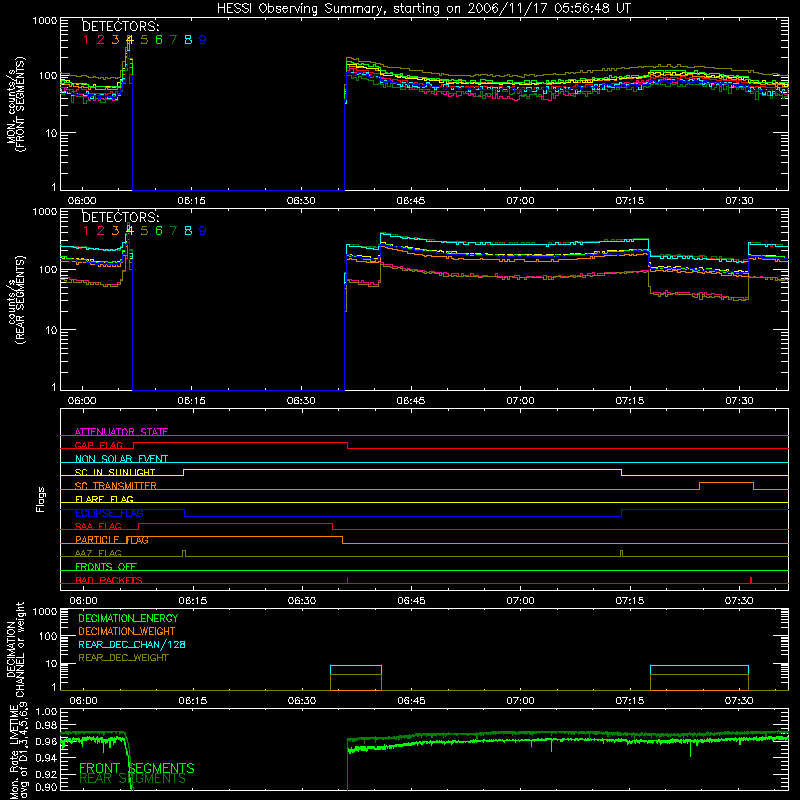The image size is (800, 800).
Task: Select olive detector 5 in rear segments legend
Action: point(144,231)
